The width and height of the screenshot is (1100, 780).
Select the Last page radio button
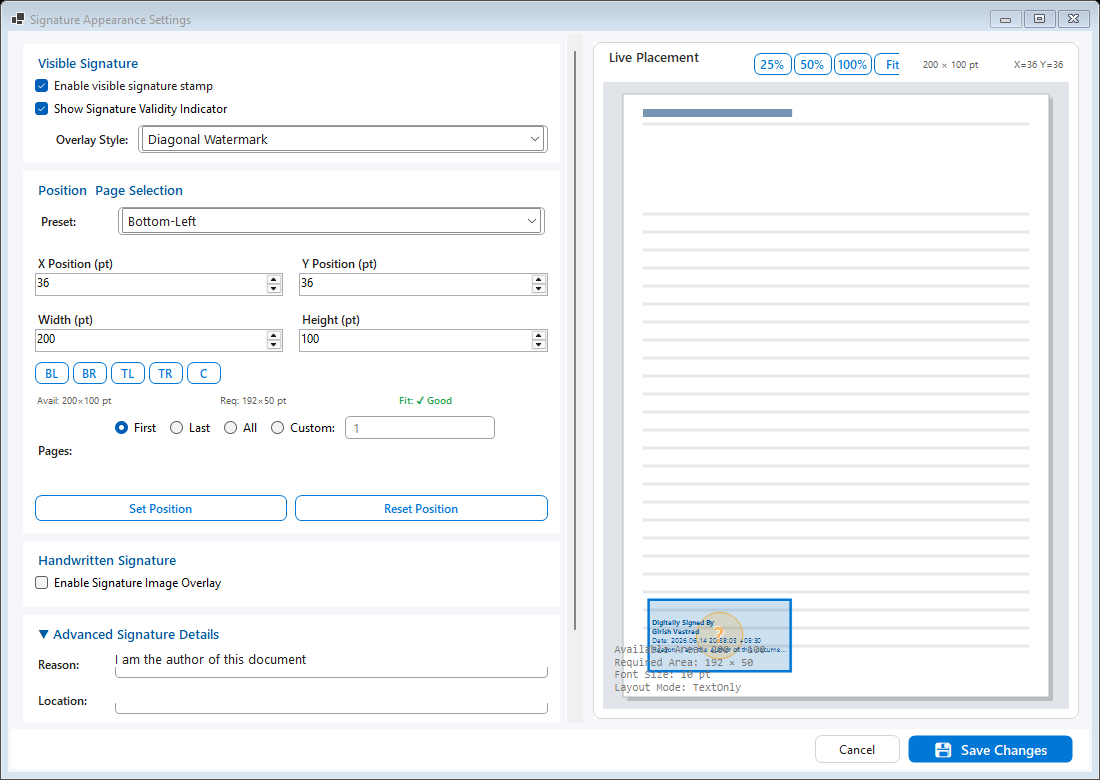tap(176, 428)
